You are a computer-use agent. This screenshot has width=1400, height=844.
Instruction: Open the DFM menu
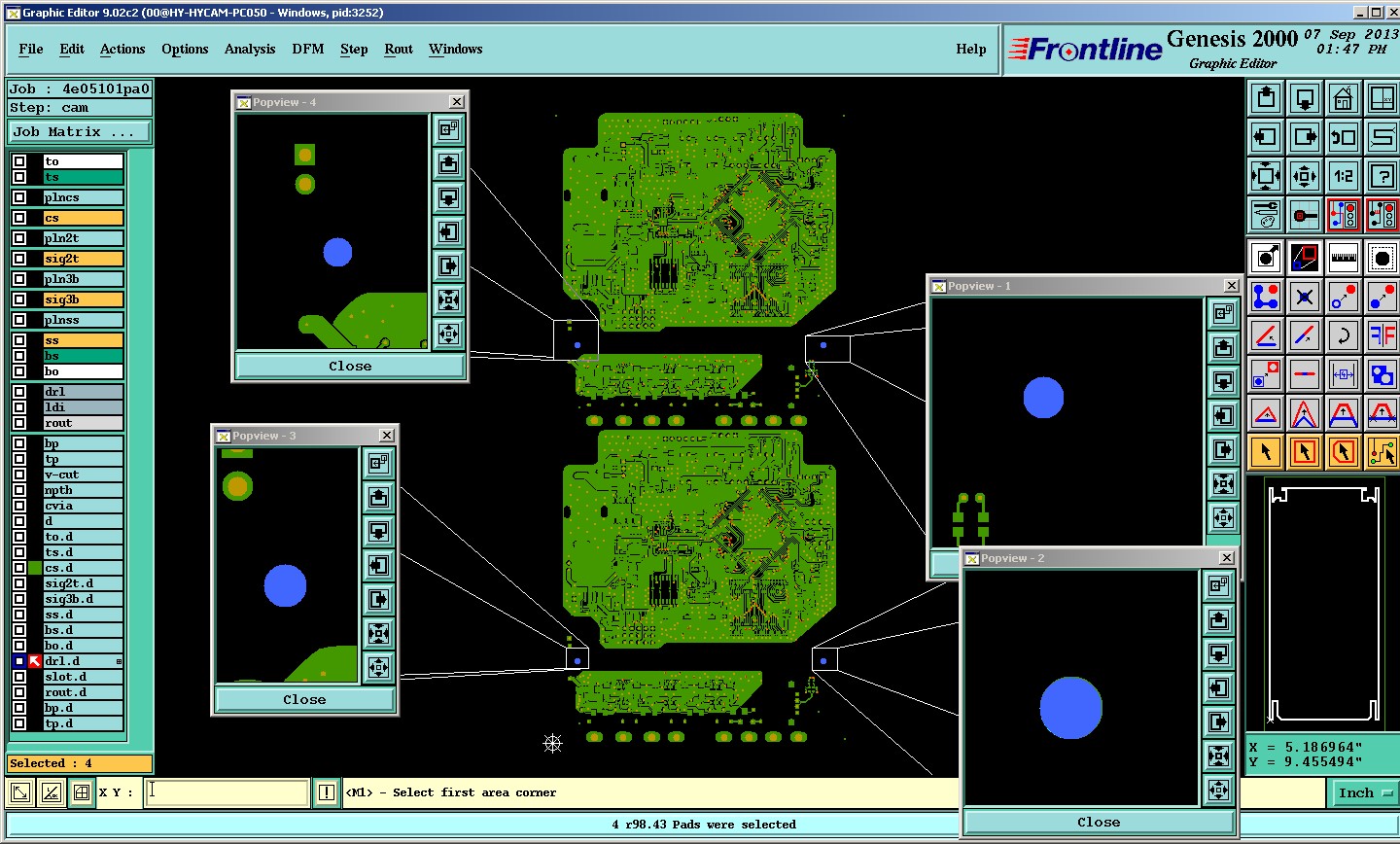tap(308, 49)
